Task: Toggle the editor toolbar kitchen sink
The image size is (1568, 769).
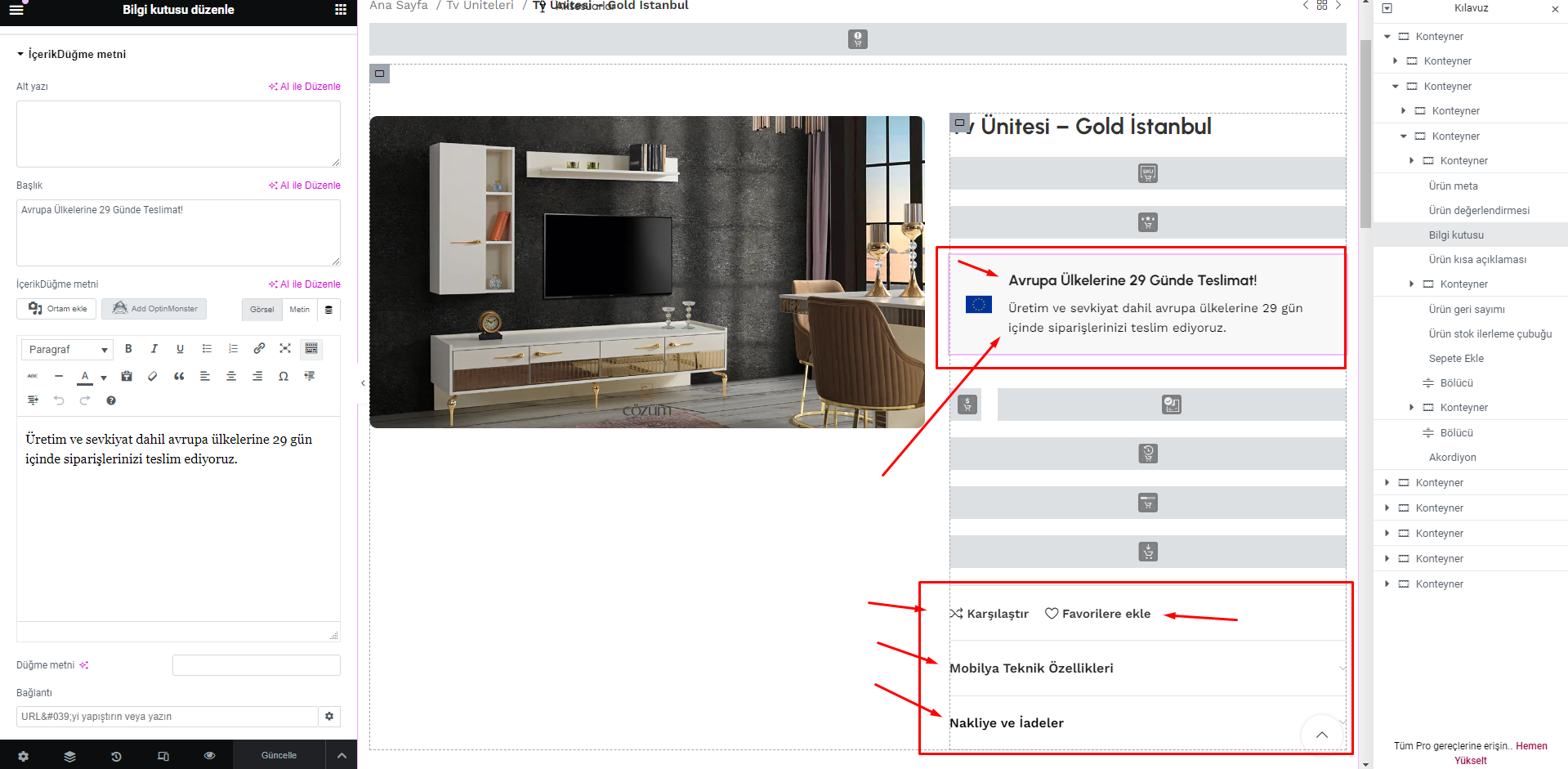Action: point(311,349)
